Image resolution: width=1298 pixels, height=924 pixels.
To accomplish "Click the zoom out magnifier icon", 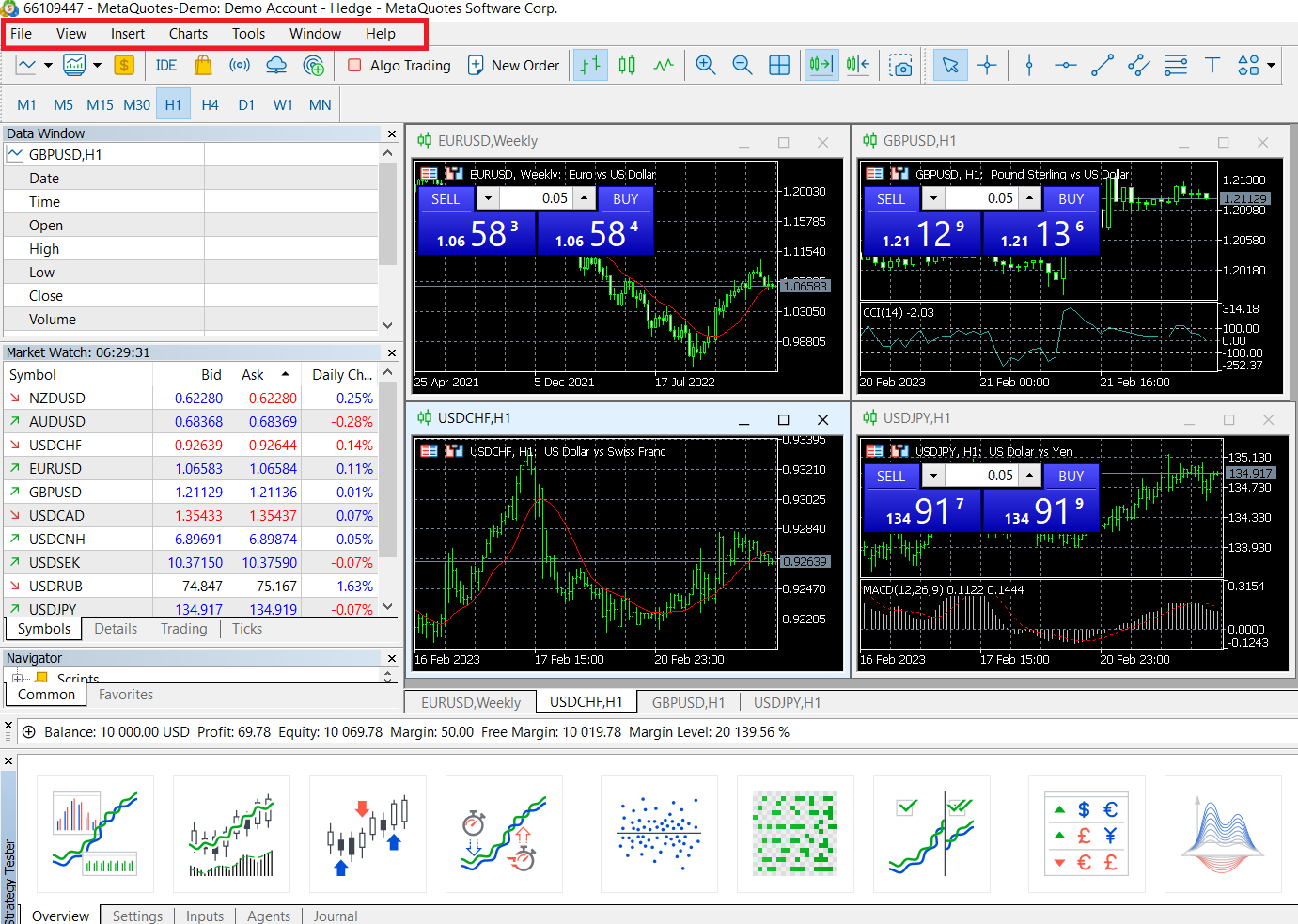I will [743, 65].
